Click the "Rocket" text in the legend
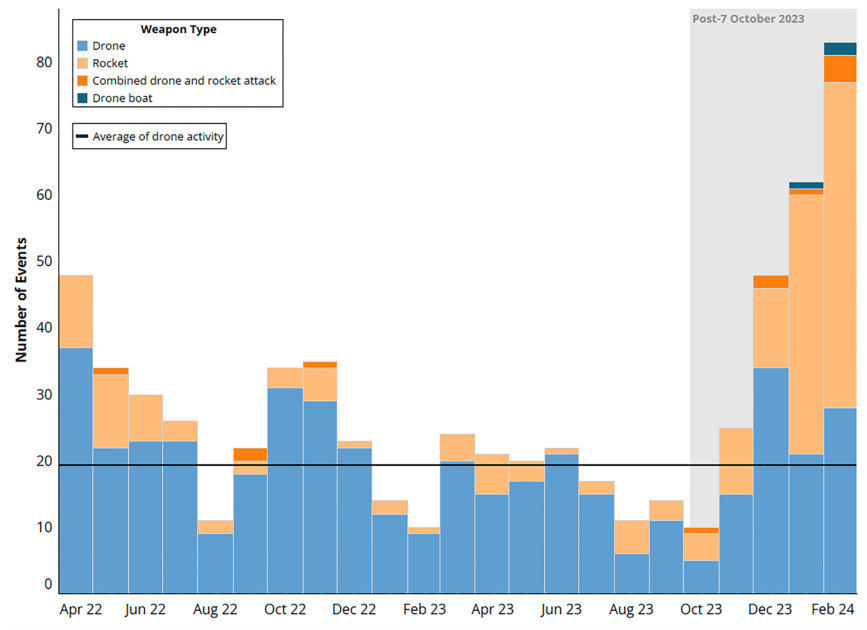 (110, 63)
